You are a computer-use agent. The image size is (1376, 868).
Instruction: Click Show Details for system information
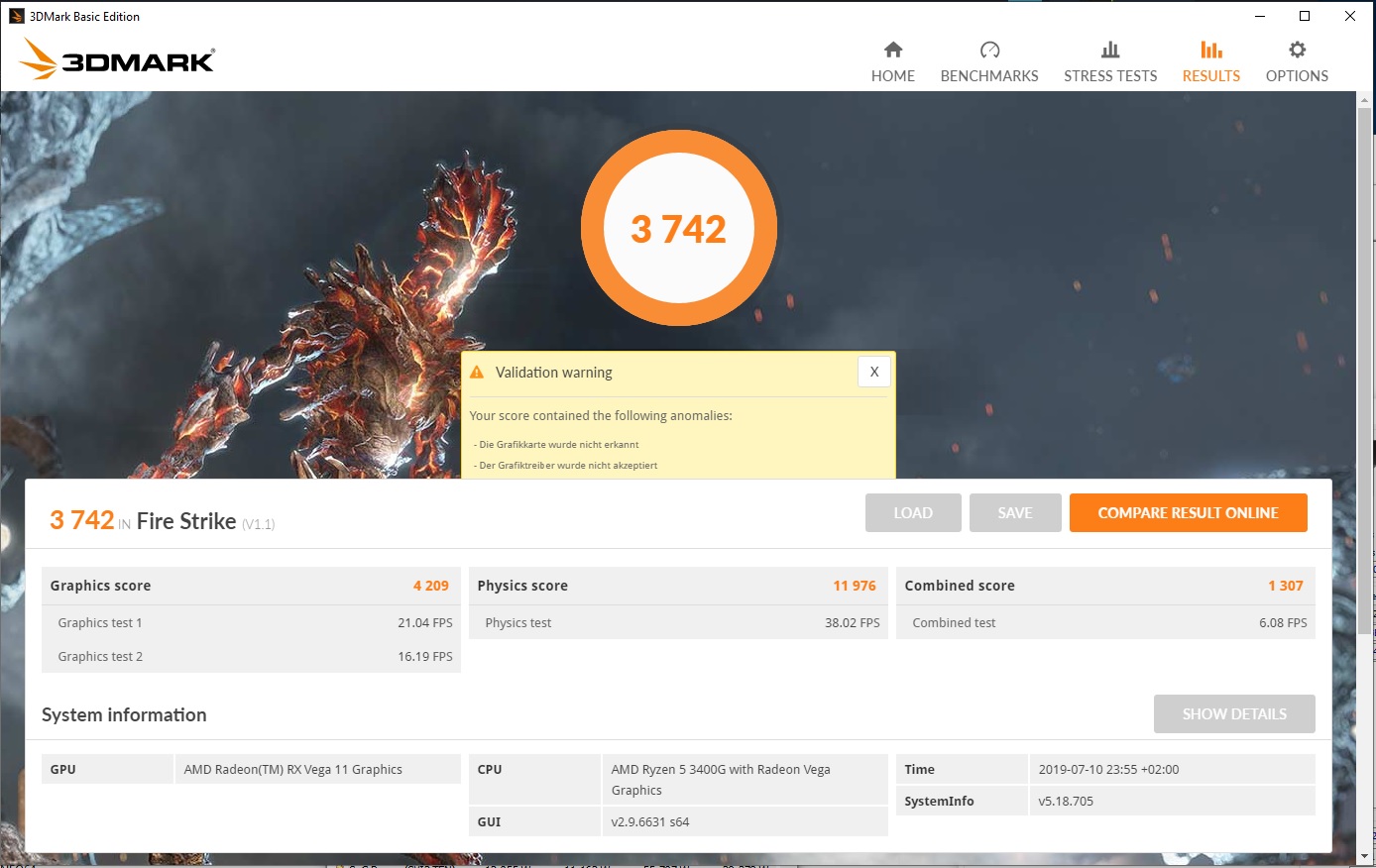coord(1234,713)
